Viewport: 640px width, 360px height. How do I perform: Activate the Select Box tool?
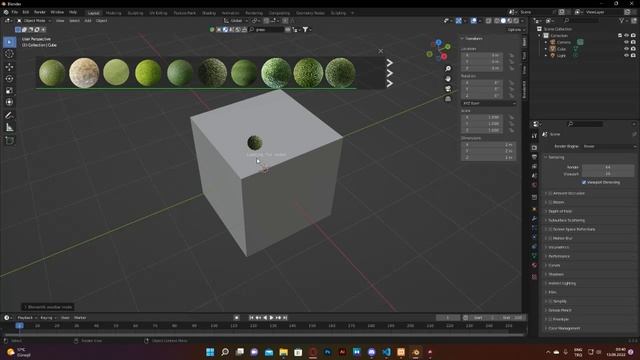[9, 42]
